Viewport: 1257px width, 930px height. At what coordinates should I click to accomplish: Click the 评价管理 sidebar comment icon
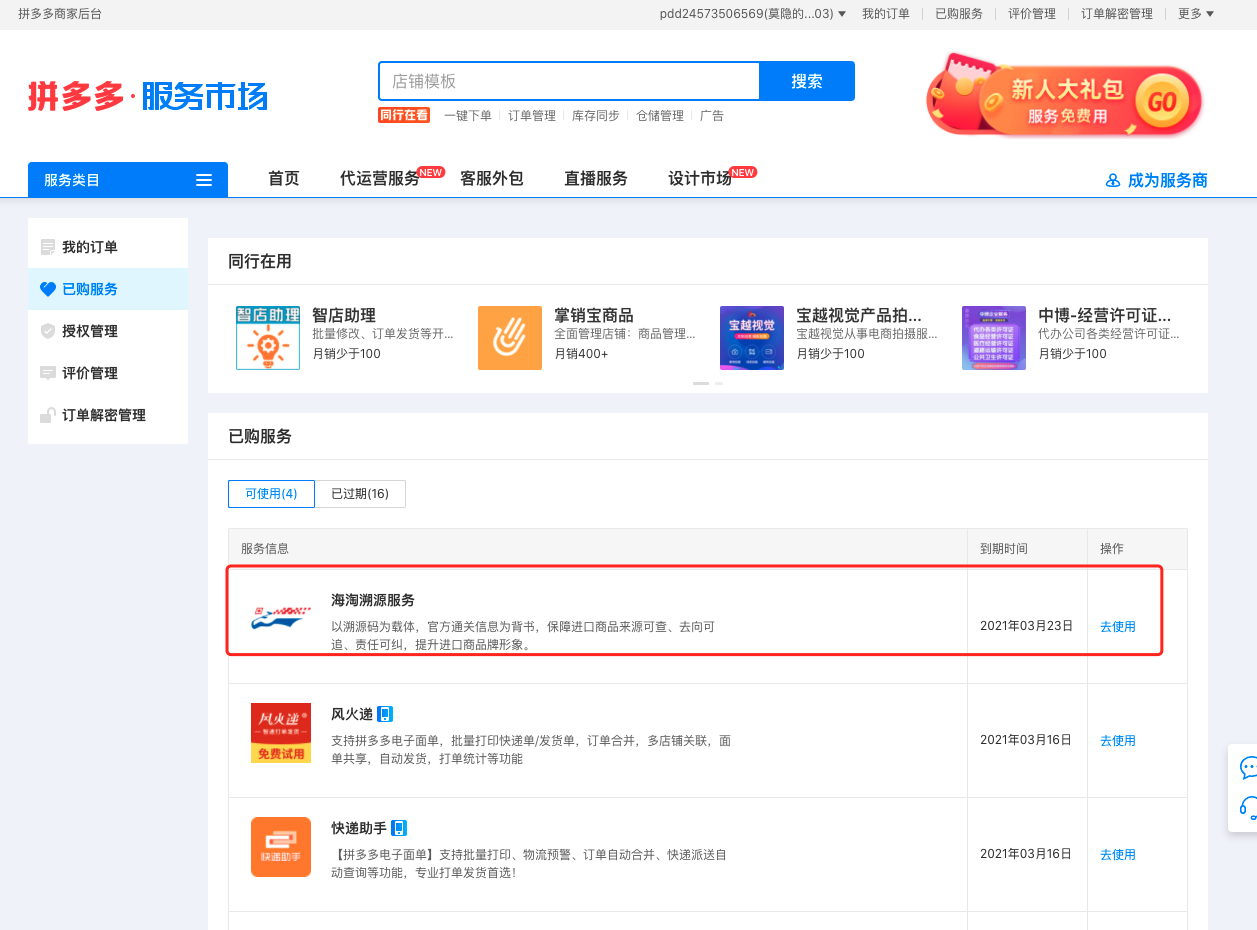[x=47, y=373]
